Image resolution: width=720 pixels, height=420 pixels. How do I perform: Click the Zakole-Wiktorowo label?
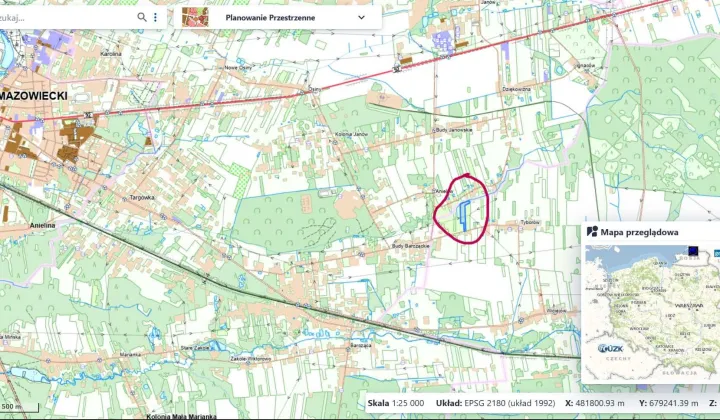251,359
